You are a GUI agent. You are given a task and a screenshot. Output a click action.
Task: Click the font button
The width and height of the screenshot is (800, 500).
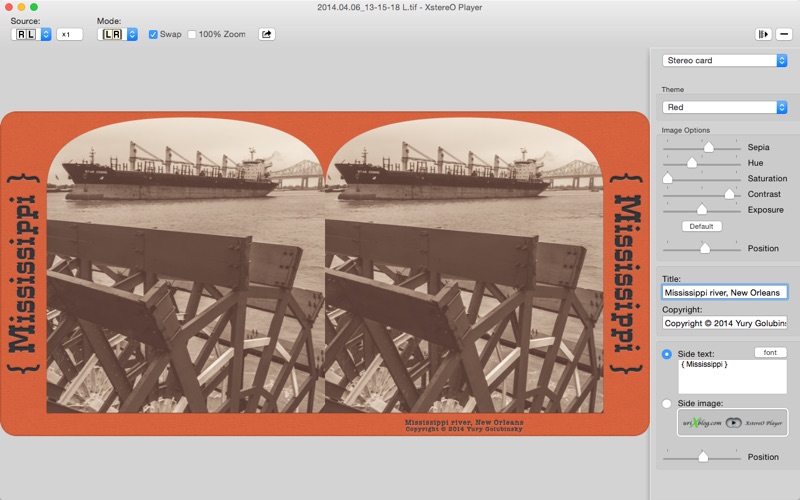770,353
